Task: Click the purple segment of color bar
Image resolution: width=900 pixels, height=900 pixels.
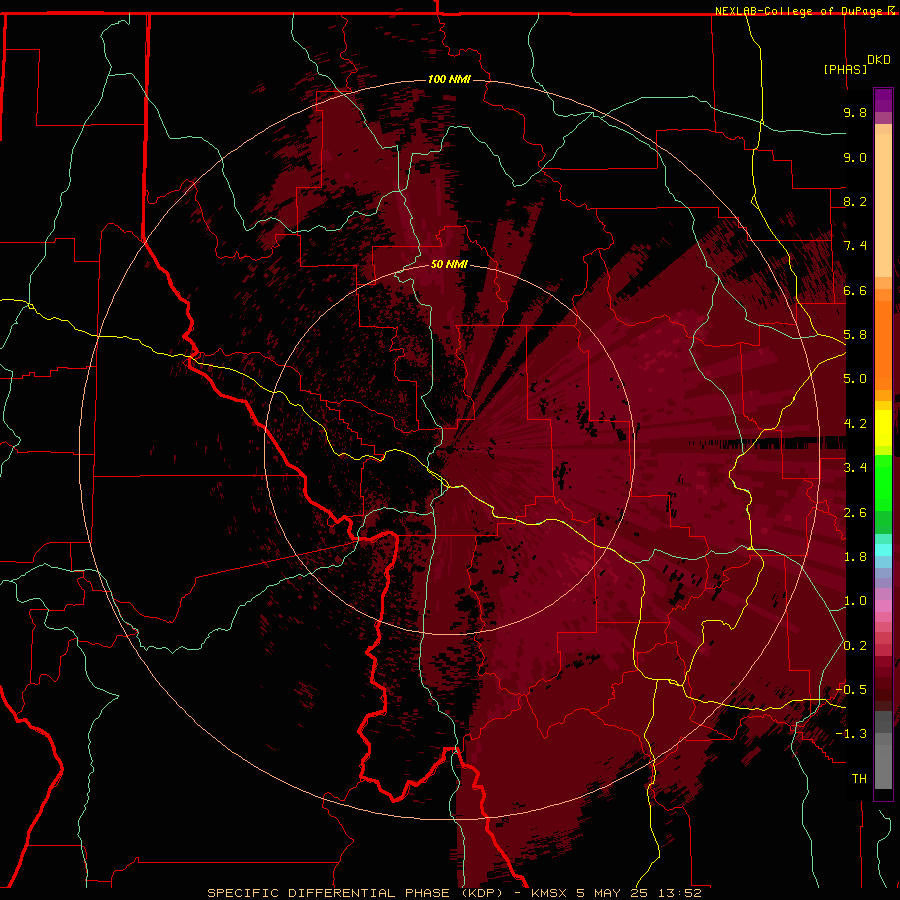Action: 883,100
